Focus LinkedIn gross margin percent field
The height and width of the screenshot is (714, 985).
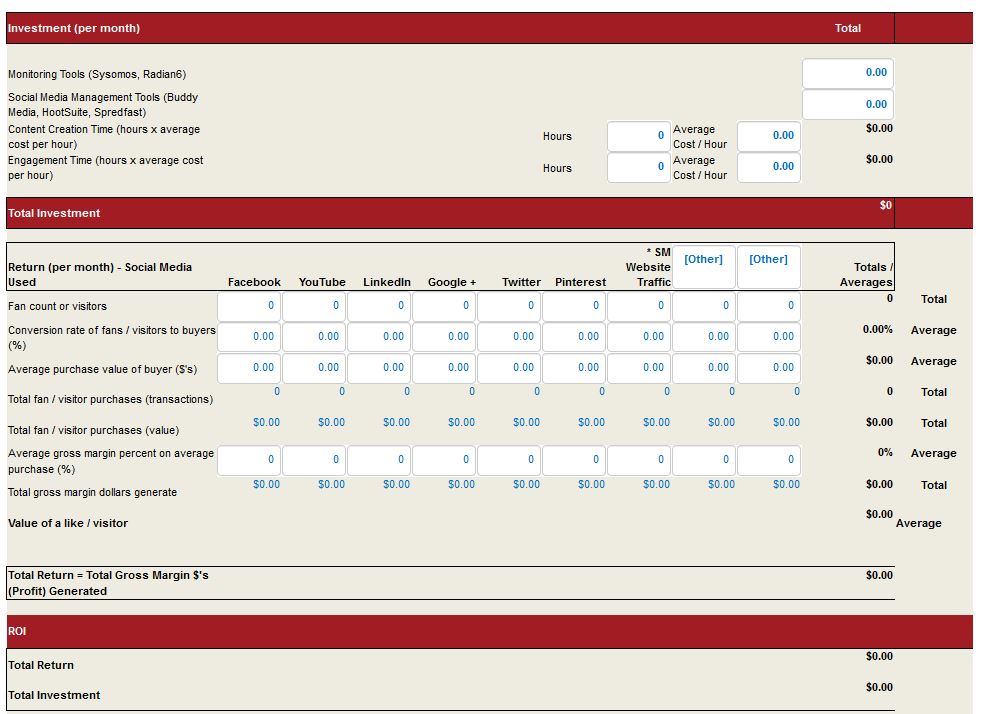(379, 460)
